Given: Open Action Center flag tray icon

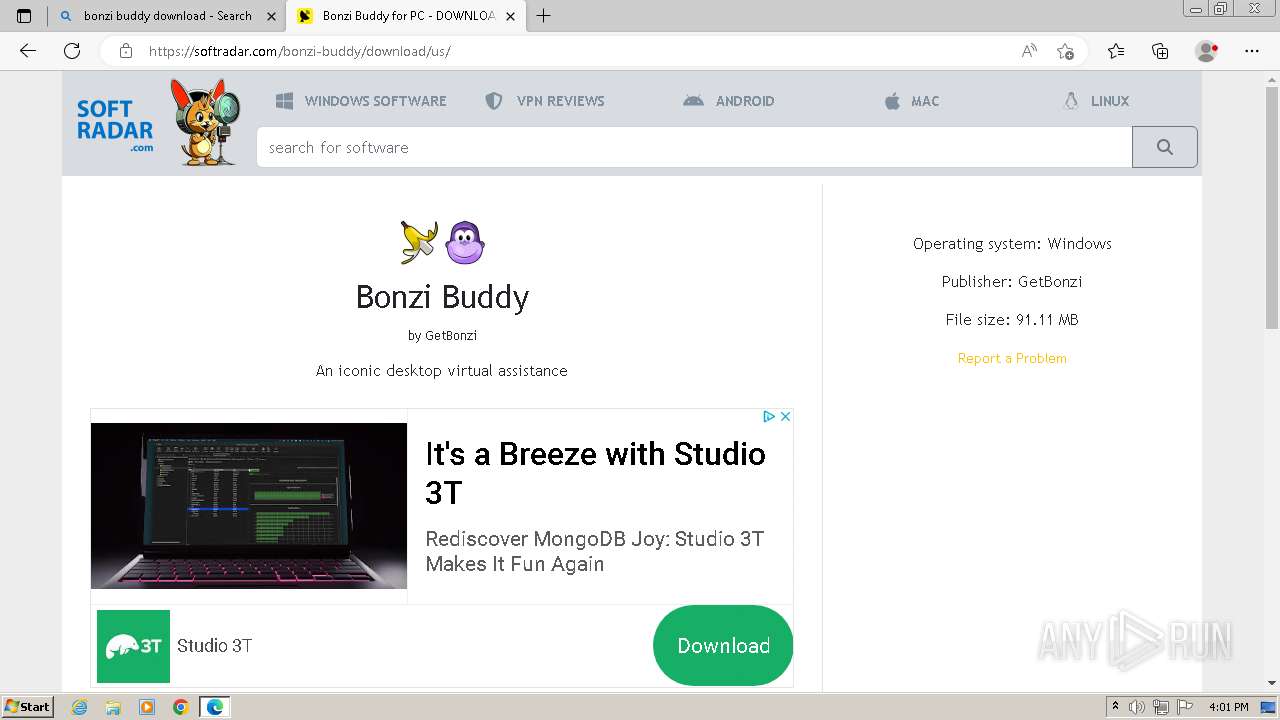Looking at the screenshot, I should (x=1185, y=707).
